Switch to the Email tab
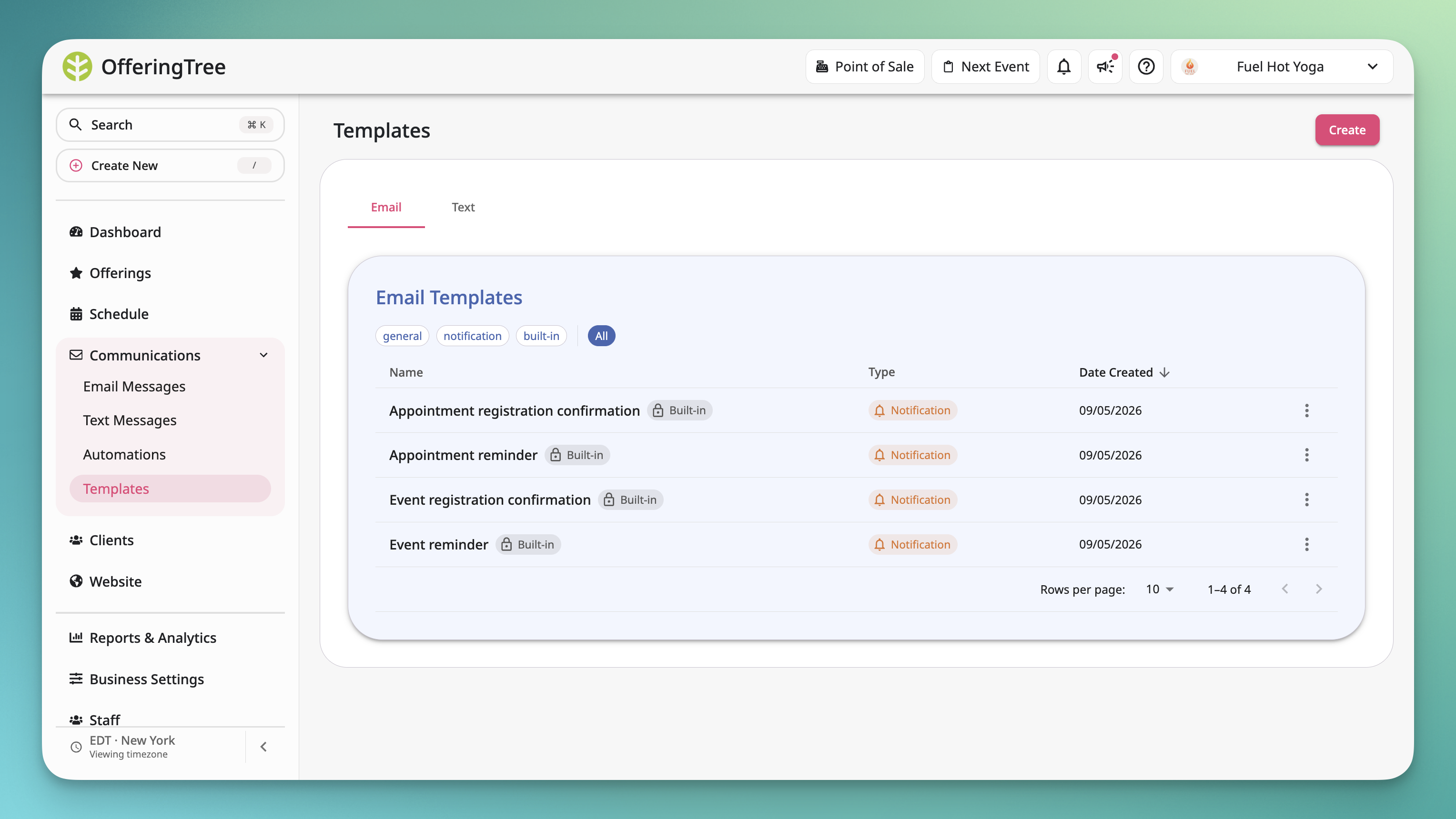 [386, 207]
